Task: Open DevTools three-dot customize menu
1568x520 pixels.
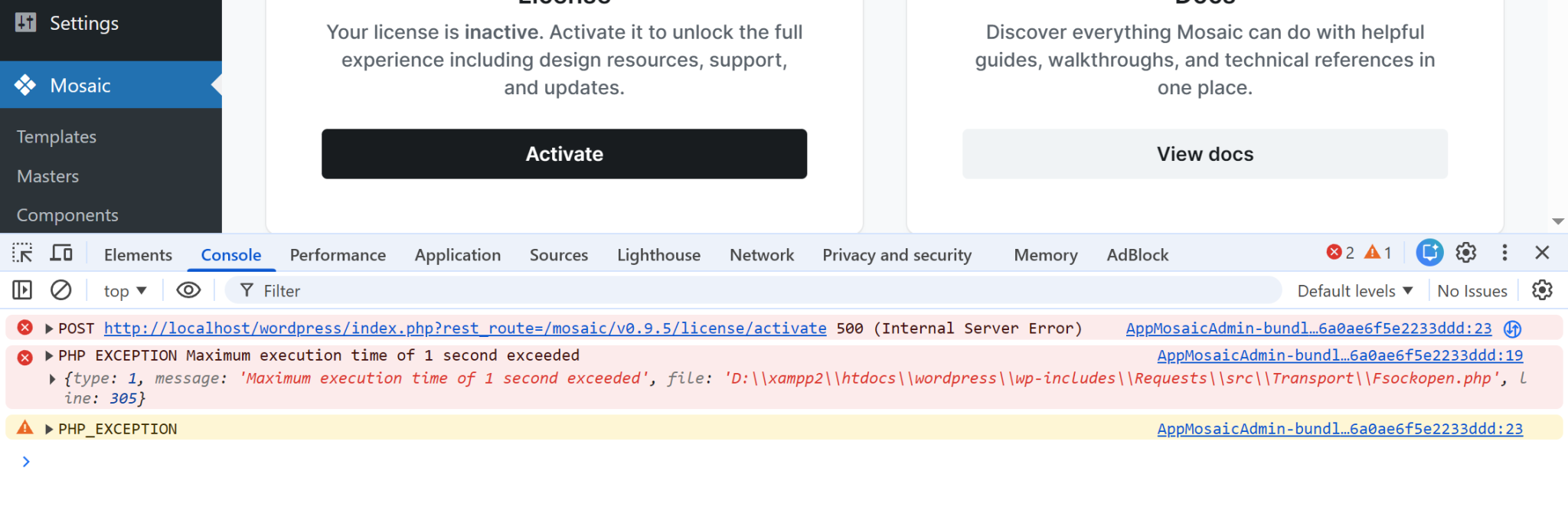Action: click(1504, 253)
